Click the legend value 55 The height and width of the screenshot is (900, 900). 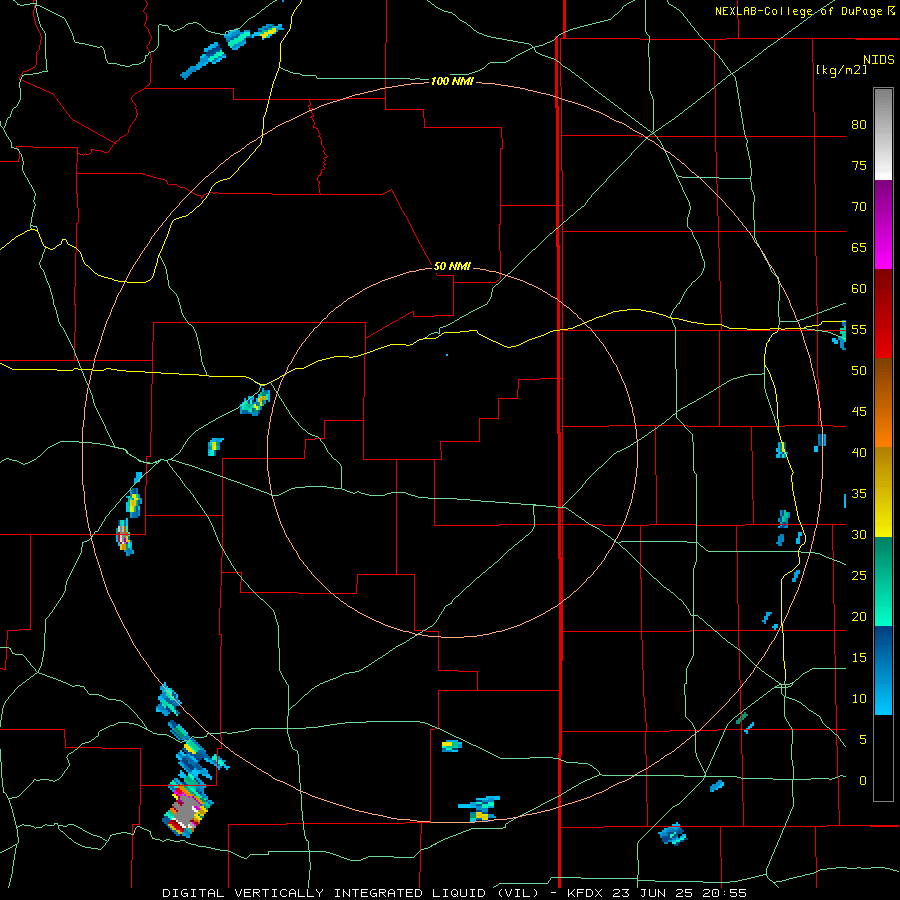point(859,329)
